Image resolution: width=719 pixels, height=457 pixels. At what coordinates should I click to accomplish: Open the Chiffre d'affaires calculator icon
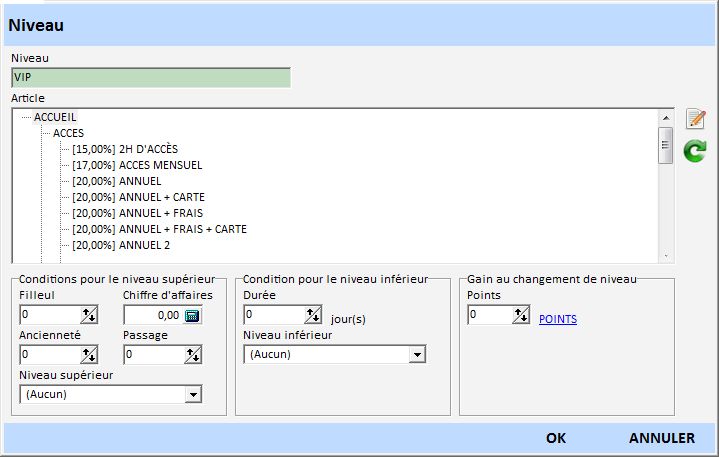193,316
